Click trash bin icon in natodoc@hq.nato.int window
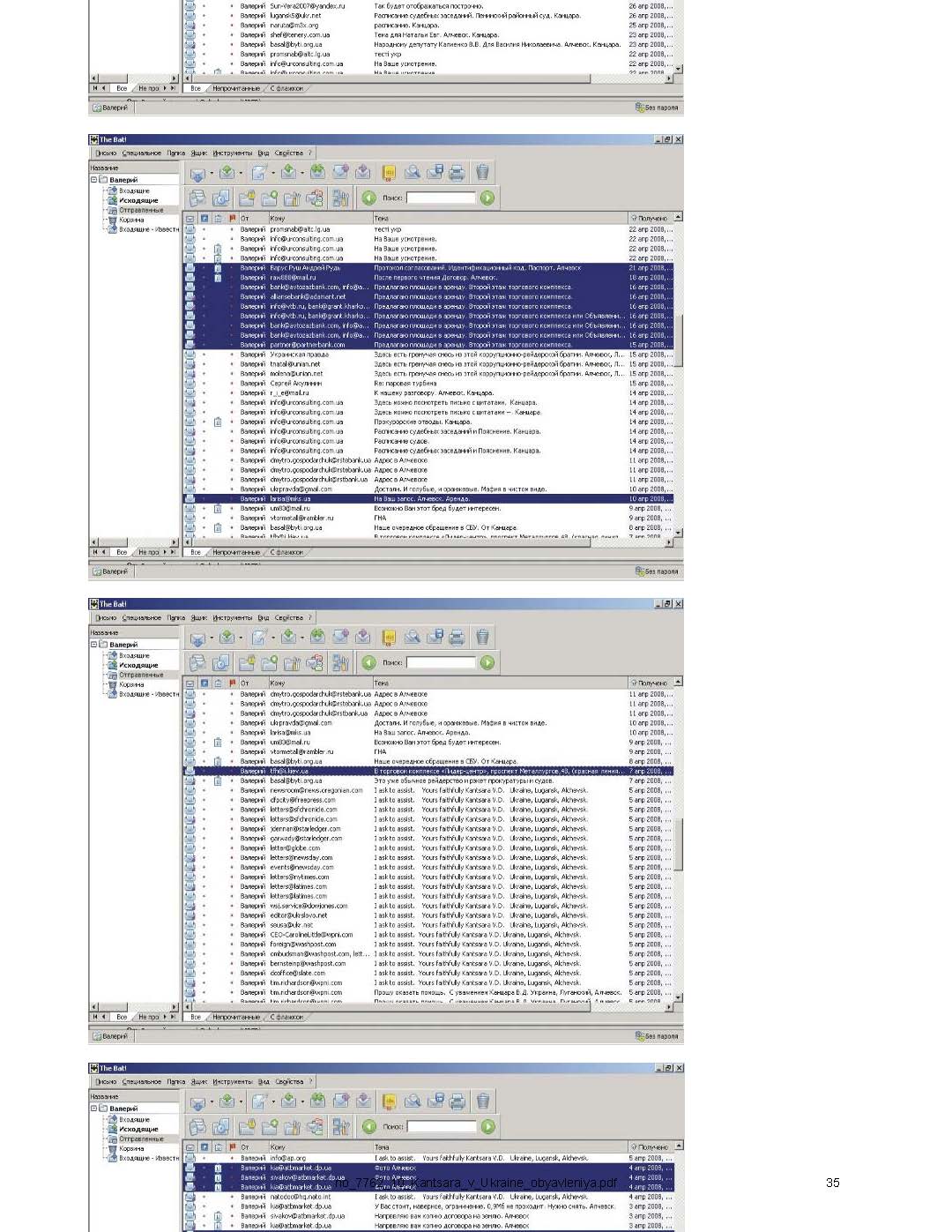Screen dimensions: 952x1232 tap(483, 1101)
